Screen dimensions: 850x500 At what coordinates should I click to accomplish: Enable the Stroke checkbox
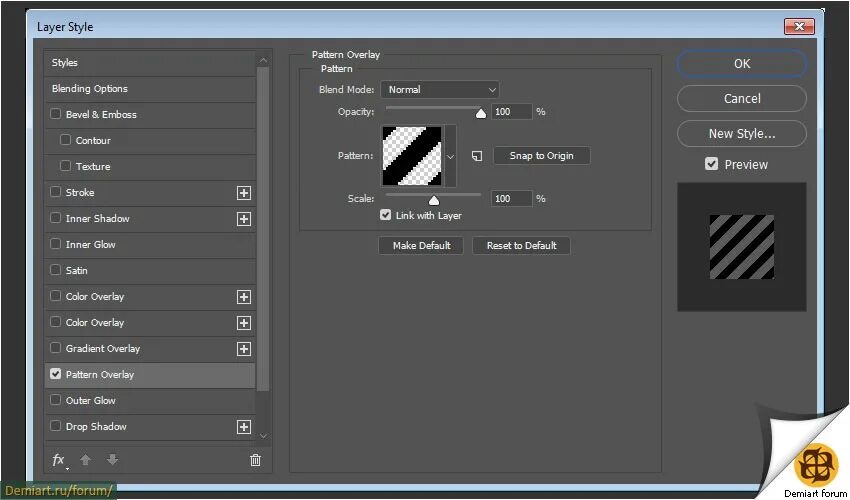tap(55, 192)
